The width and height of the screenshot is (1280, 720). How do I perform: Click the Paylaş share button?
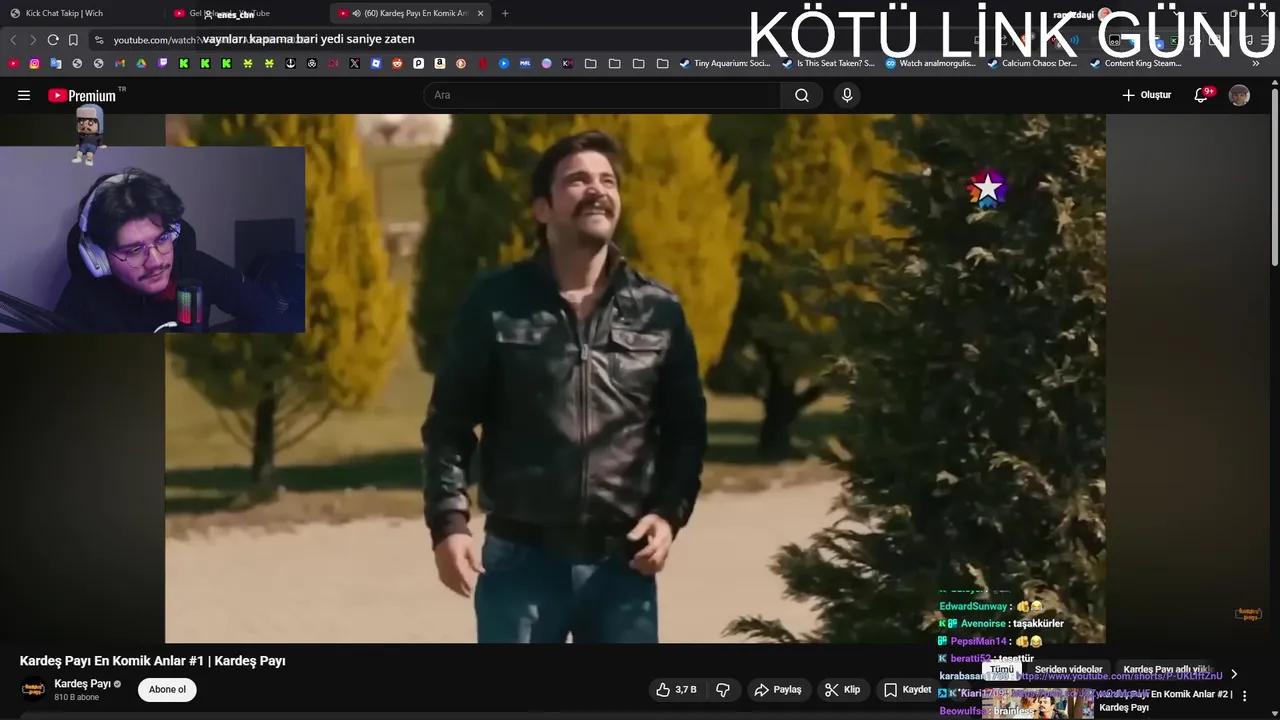778,690
